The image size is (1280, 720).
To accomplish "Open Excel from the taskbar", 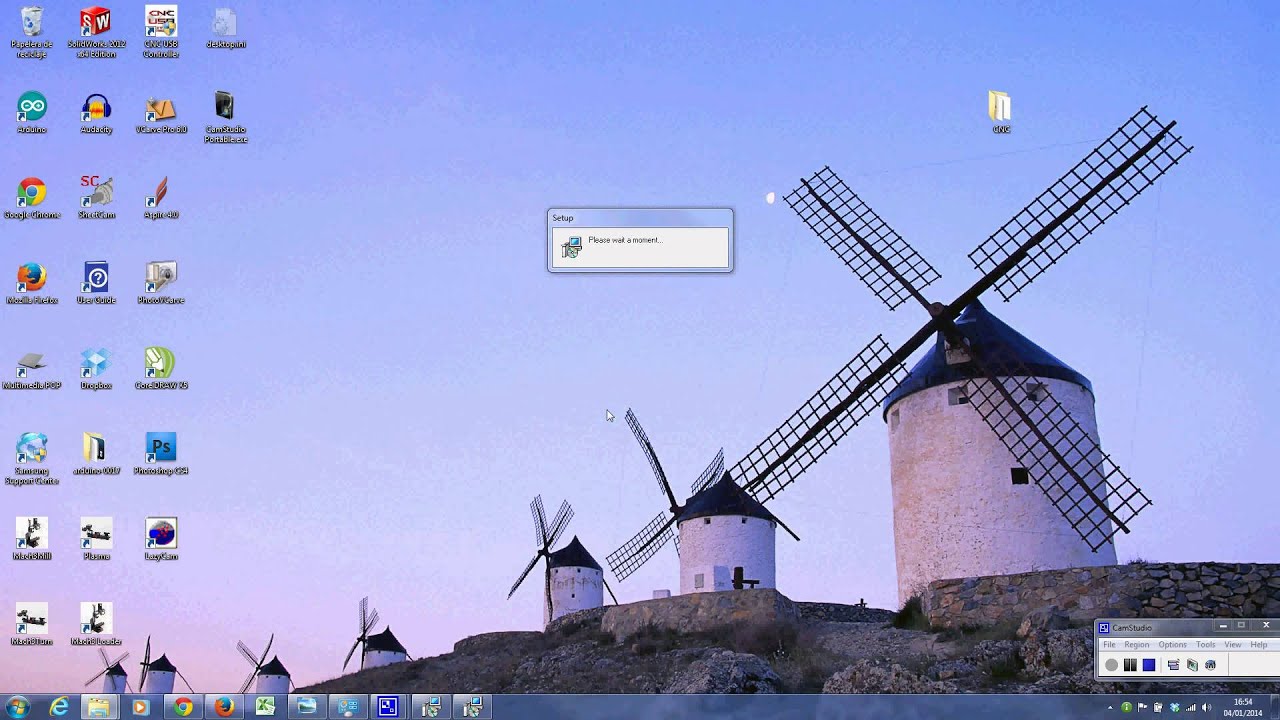I will [265, 707].
